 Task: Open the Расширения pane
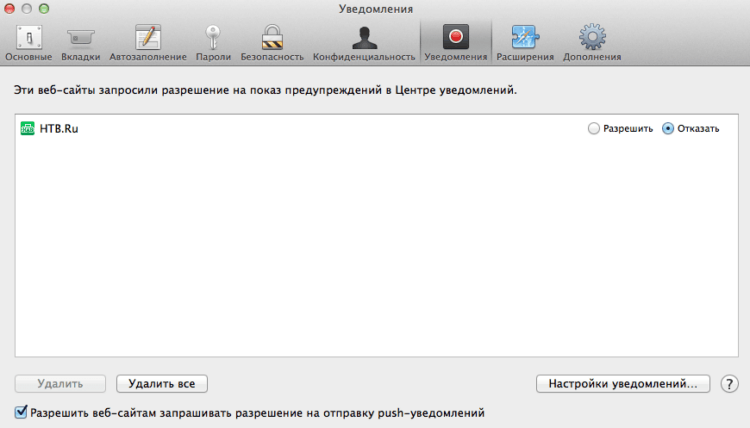tap(525, 41)
